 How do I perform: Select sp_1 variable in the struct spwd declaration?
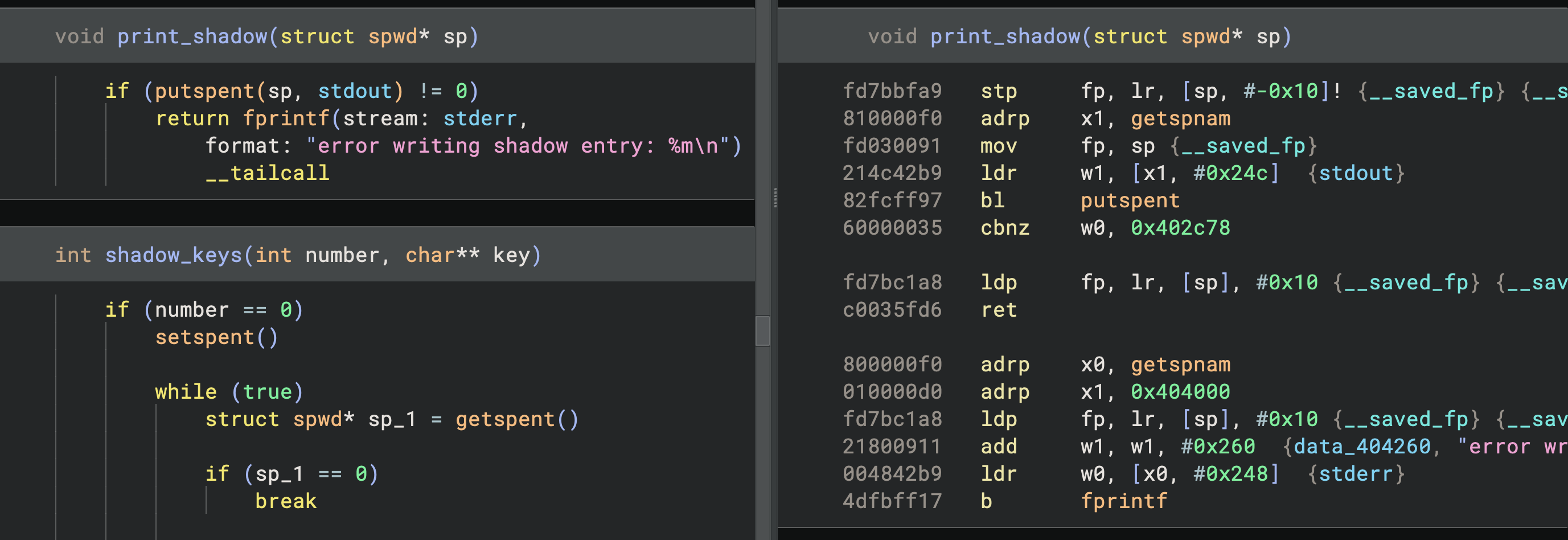[x=392, y=419]
